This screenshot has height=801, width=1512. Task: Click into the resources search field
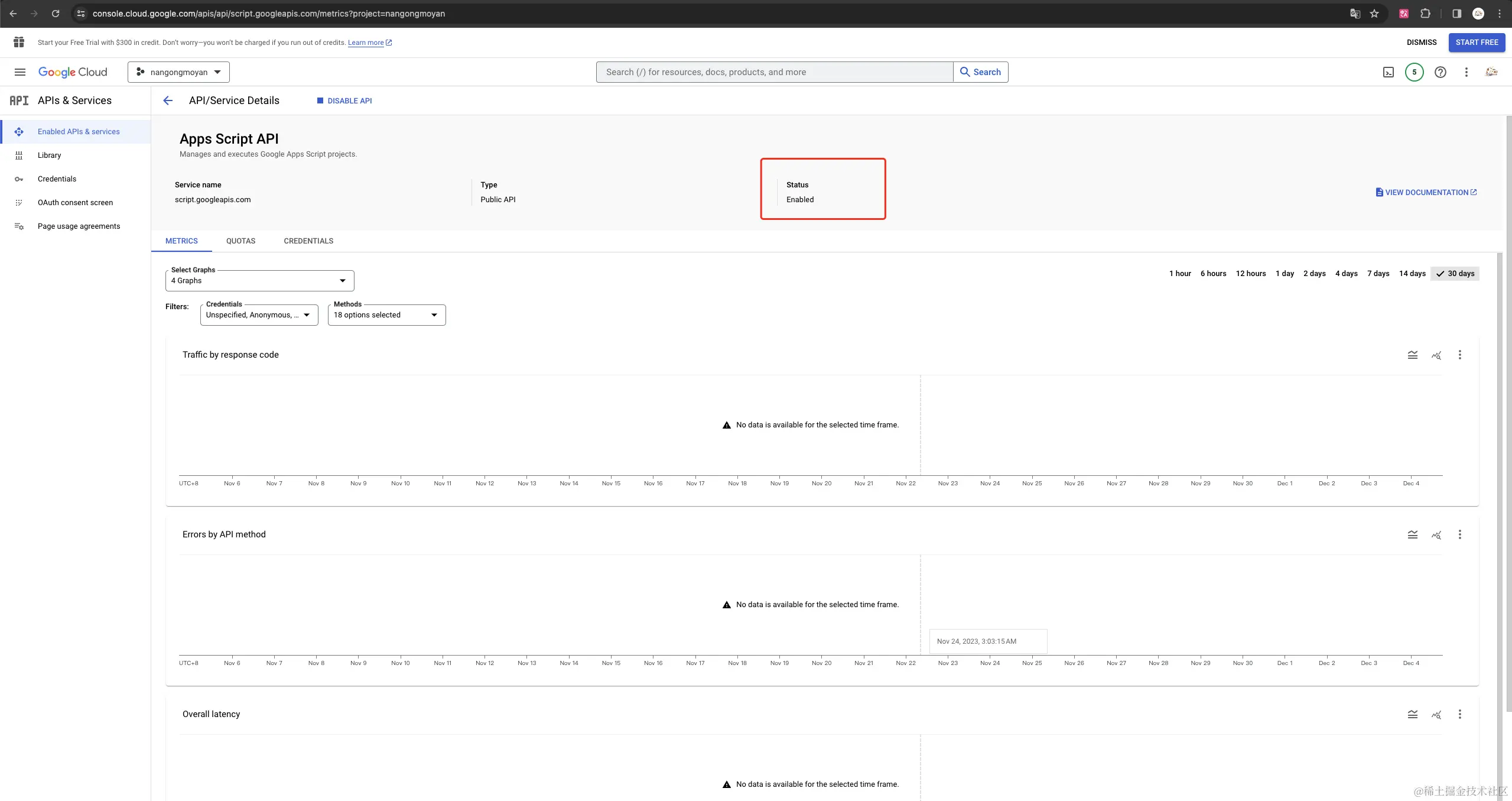point(774,72)
